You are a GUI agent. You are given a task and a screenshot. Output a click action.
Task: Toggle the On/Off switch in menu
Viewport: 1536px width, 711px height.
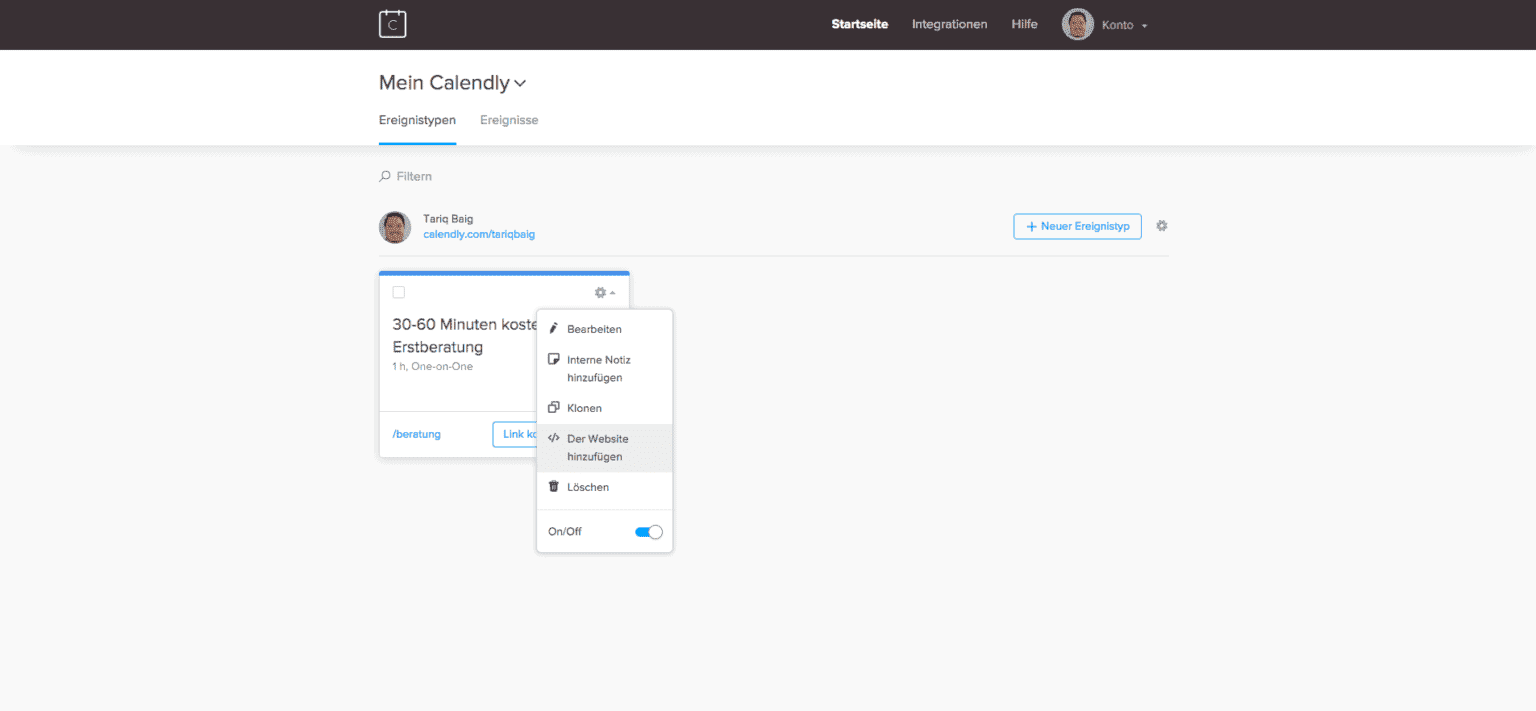click(649, 532)
